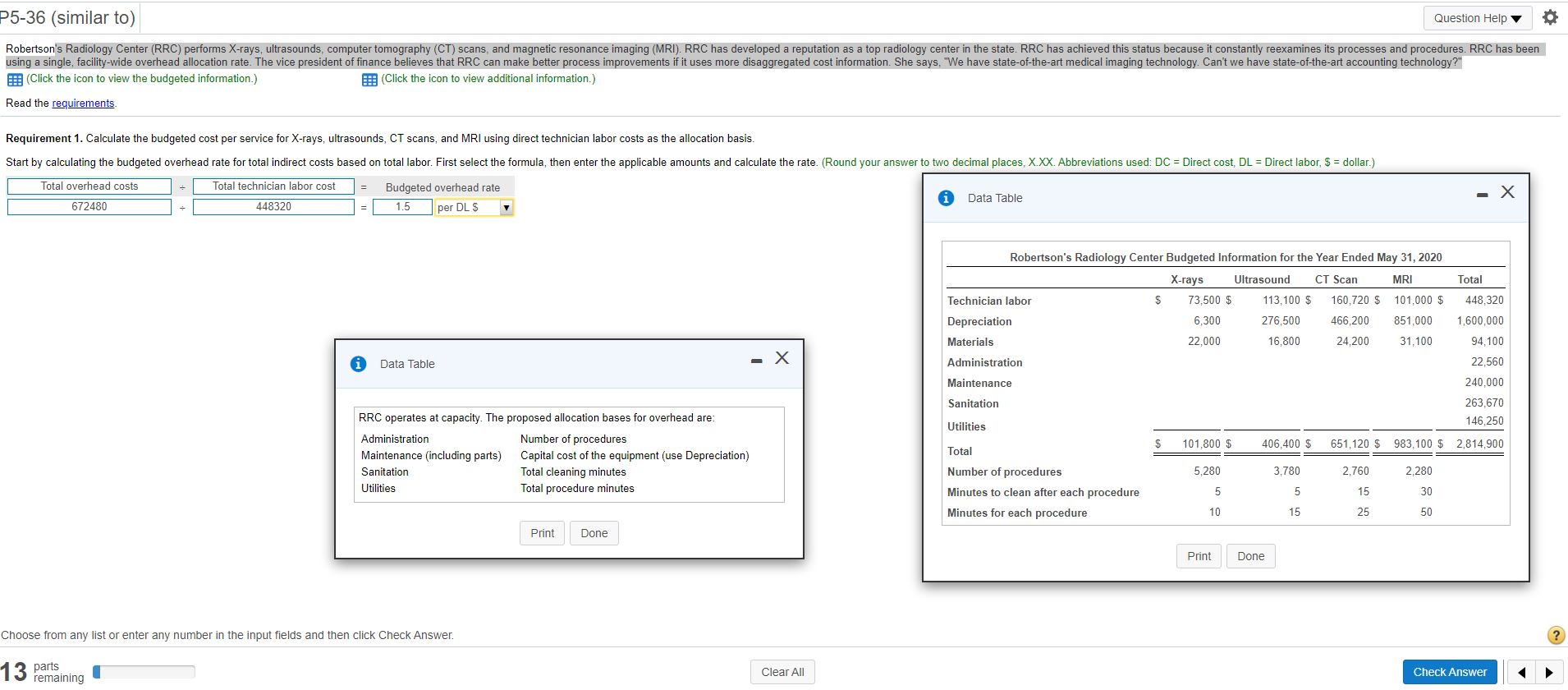Click Done in budgeted information dialog
This screenshot has width=1568, height=690.
(x=1251, y=556)
